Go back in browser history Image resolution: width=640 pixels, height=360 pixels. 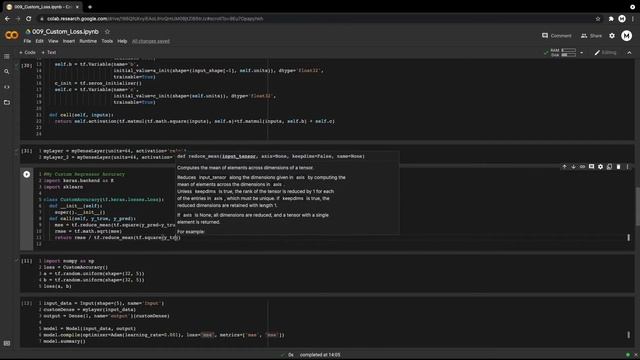tap(7, 19)
